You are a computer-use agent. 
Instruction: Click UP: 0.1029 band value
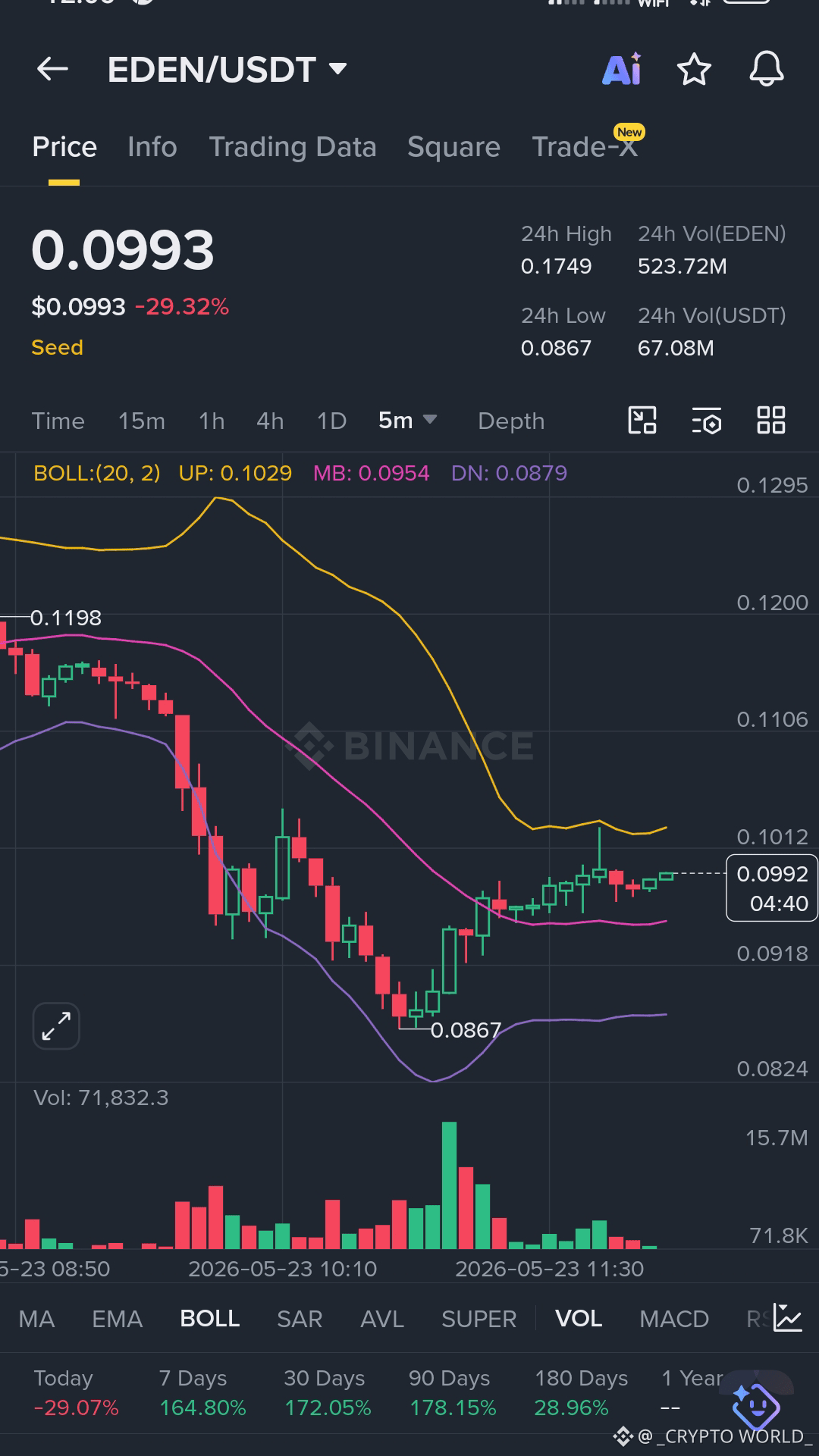click(x=235, y=474)
